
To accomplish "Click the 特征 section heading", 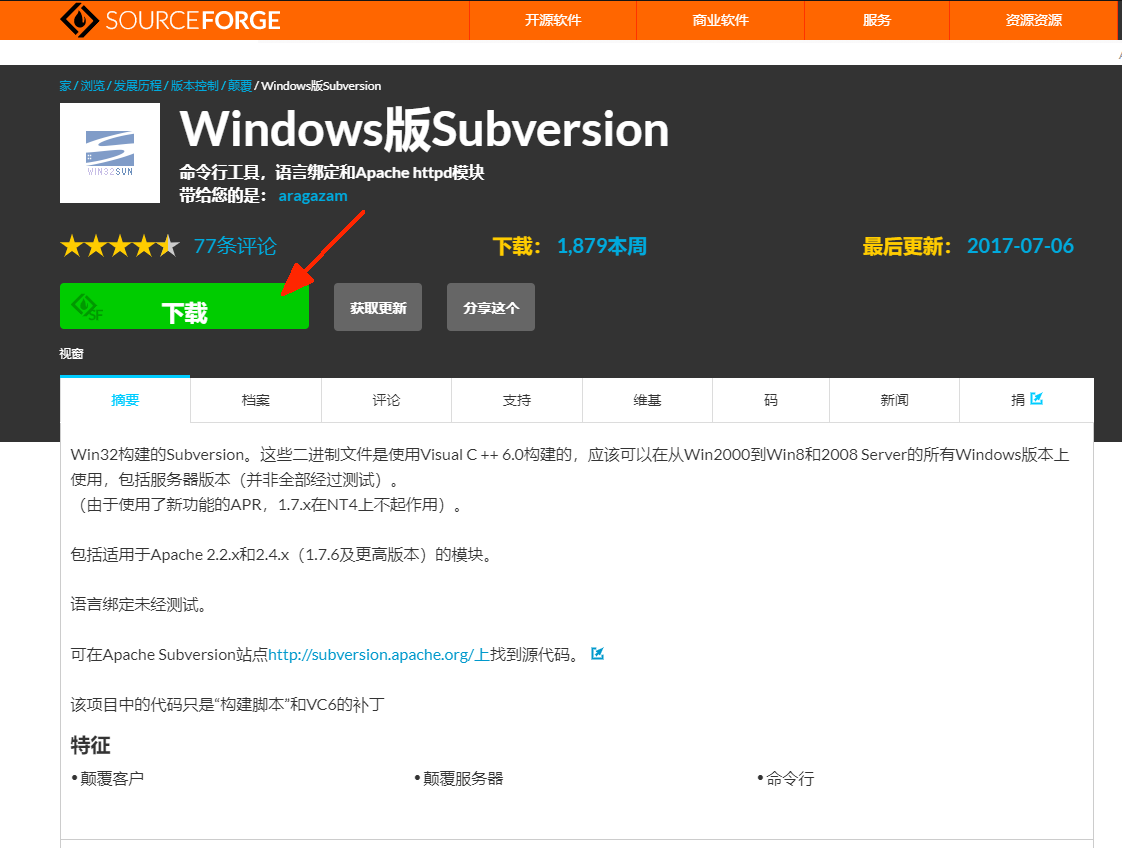I will tap(90, 746).
